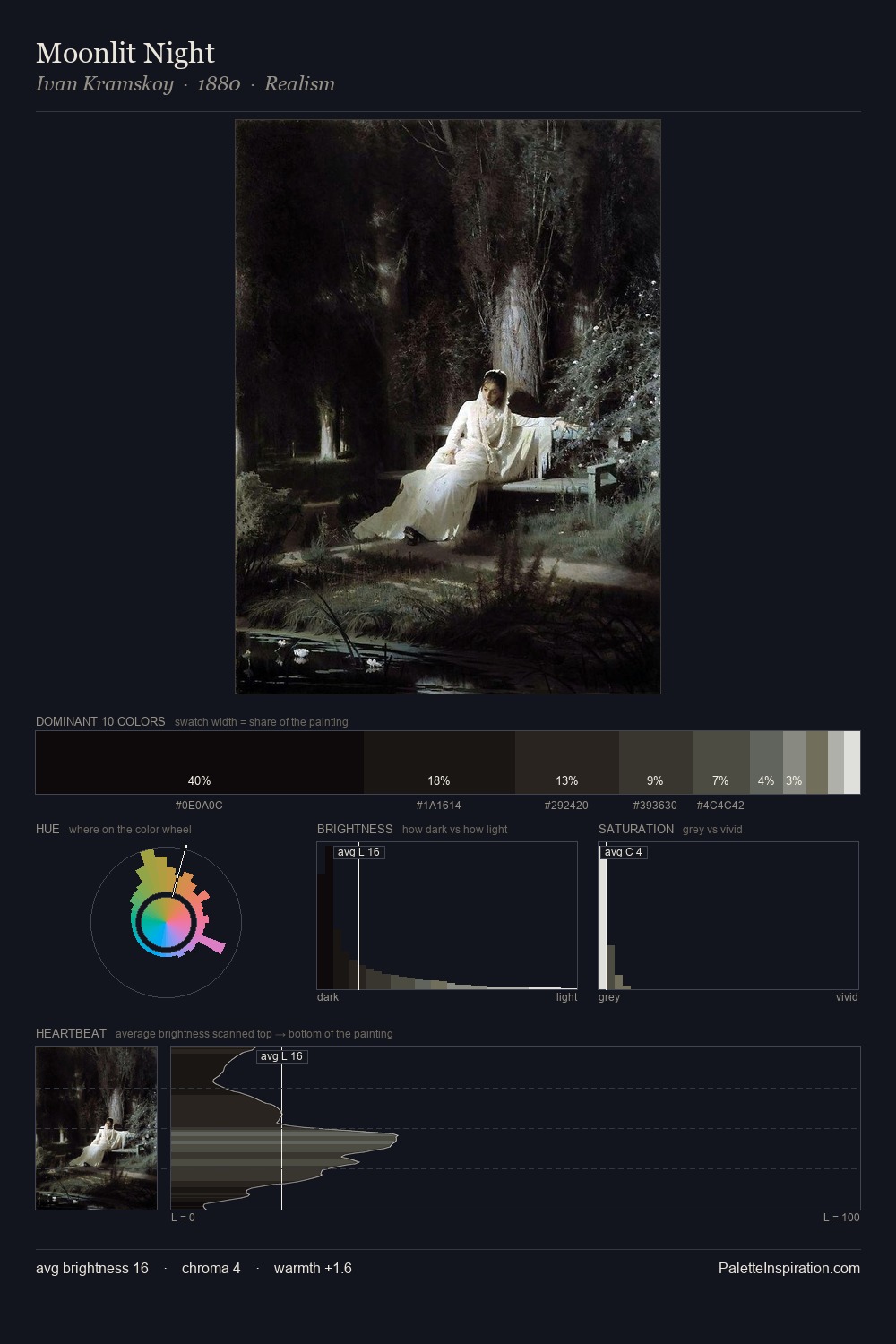Click the BRIGHTNESS section heading

pos(355,829)
